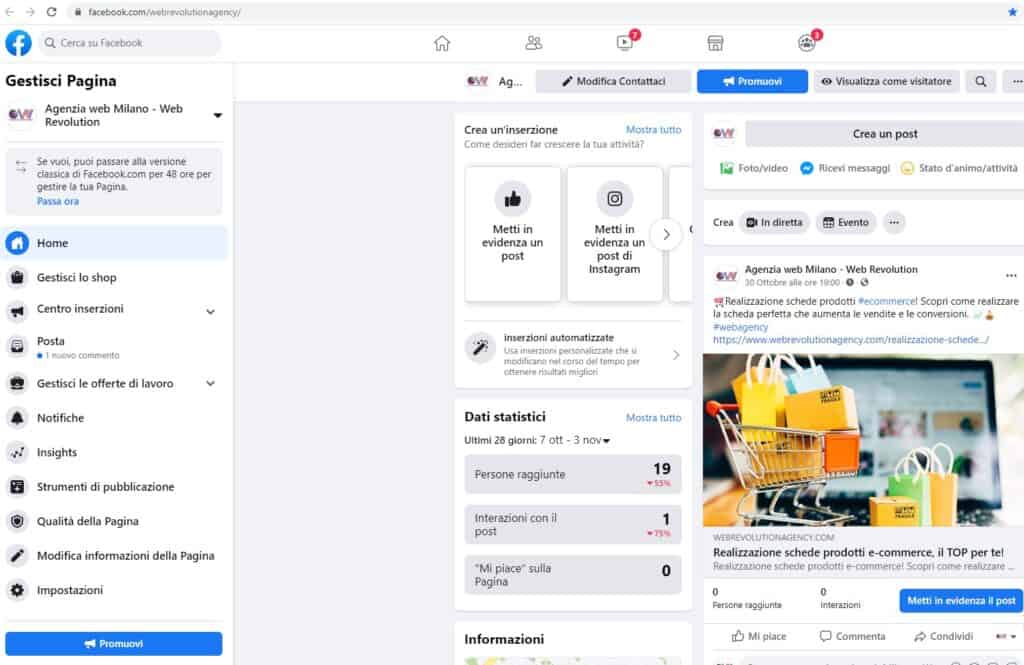Image resolution: width=1024 pixels, height=665 pixels.
Task: Reload the page with browser refresh icon
Action: (x=52, y=12)
